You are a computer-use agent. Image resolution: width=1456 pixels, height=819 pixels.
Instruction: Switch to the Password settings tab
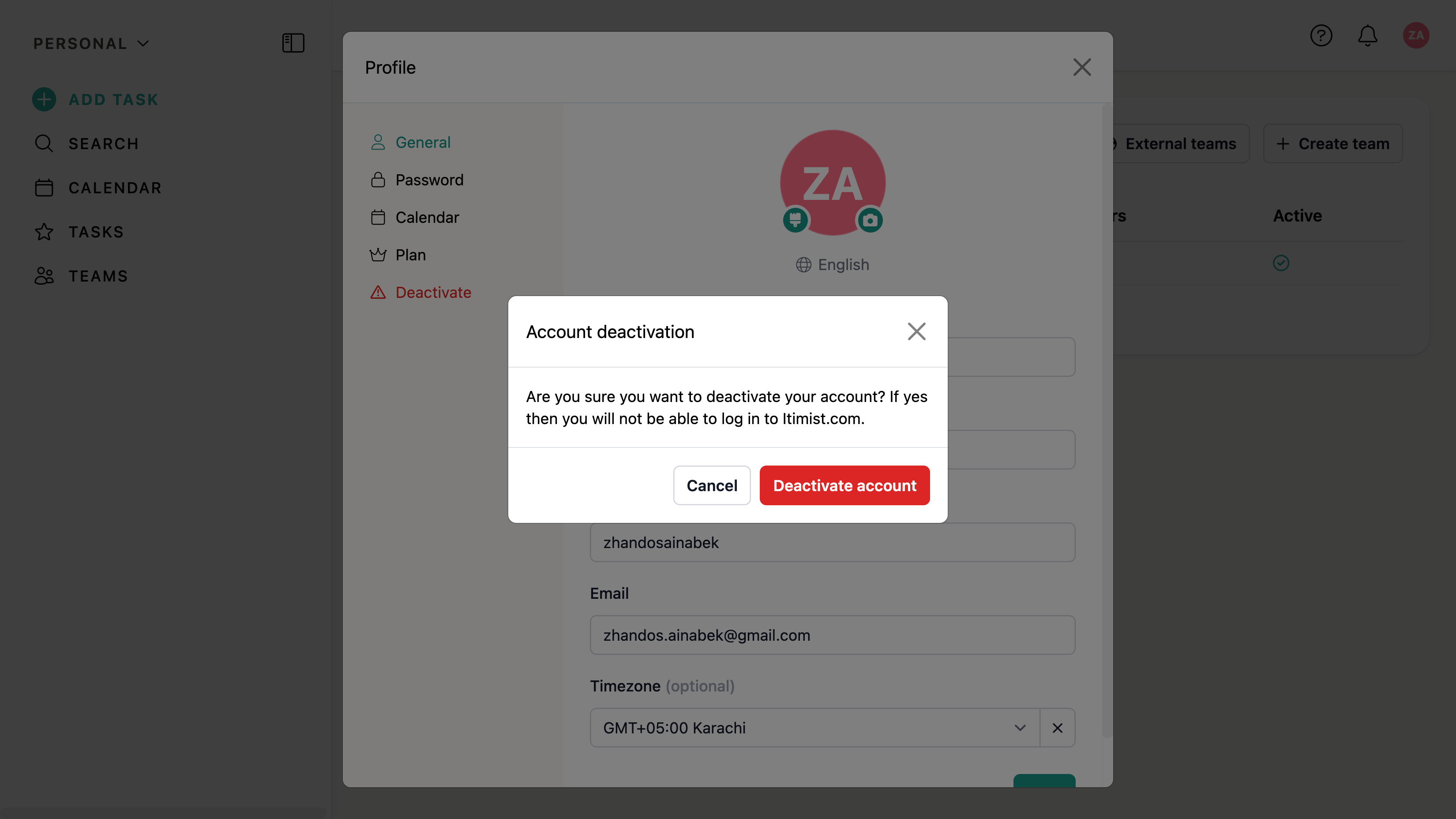coord(428,180)
